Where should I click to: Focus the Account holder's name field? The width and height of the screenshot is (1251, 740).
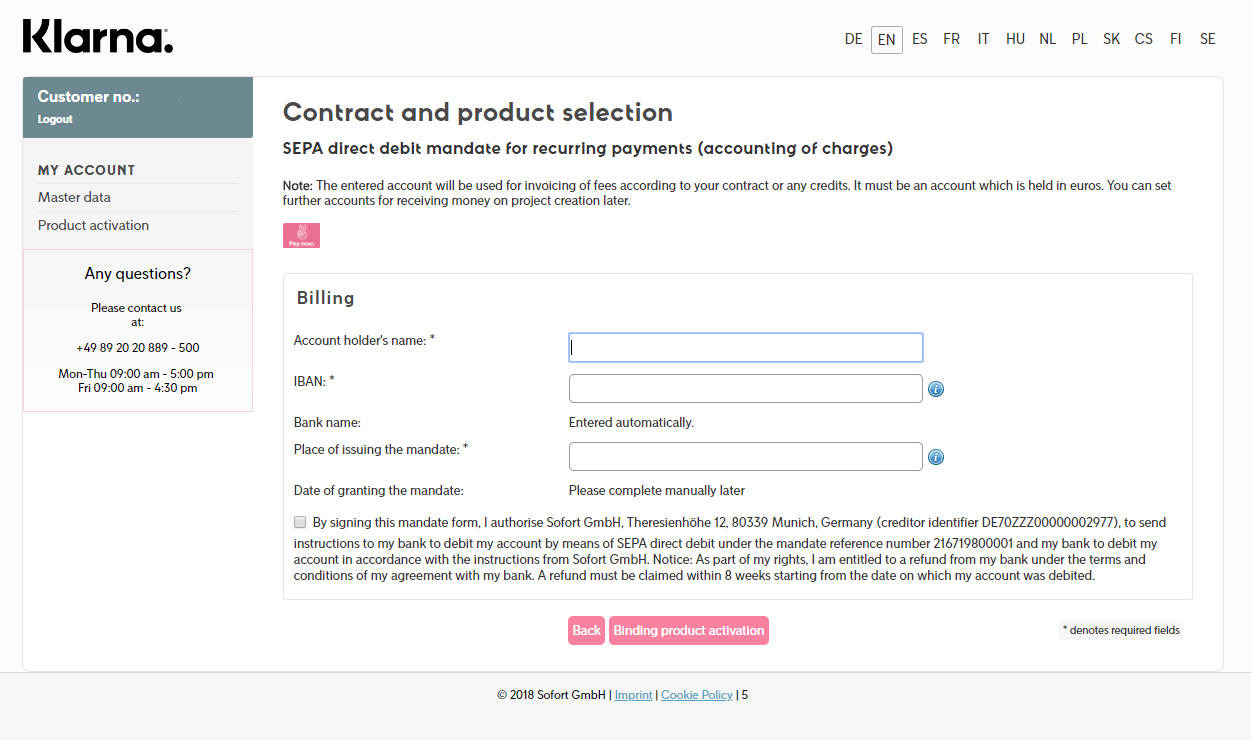[745, 347]
